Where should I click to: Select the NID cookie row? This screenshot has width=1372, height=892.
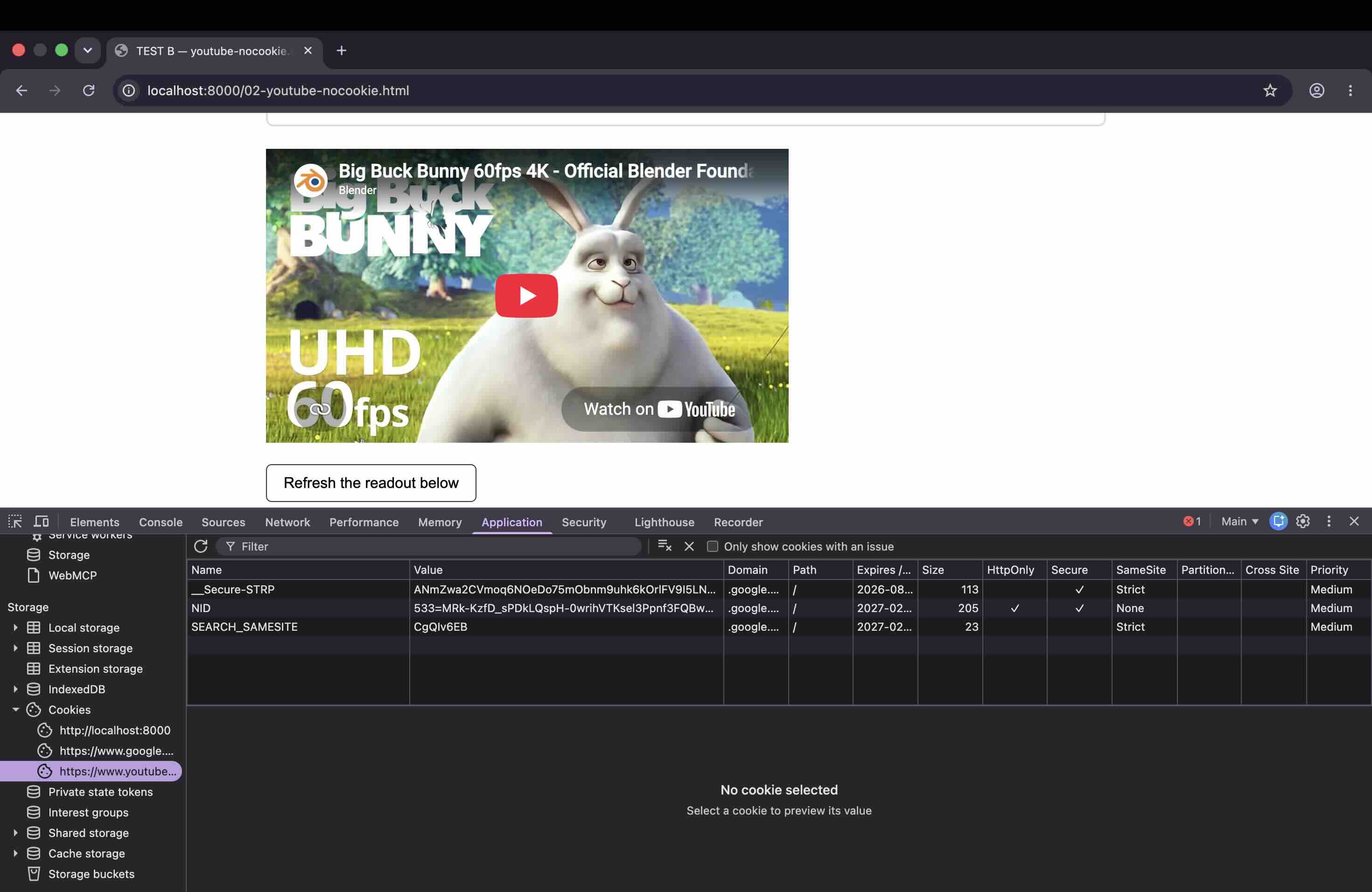(x=778, y=608)
